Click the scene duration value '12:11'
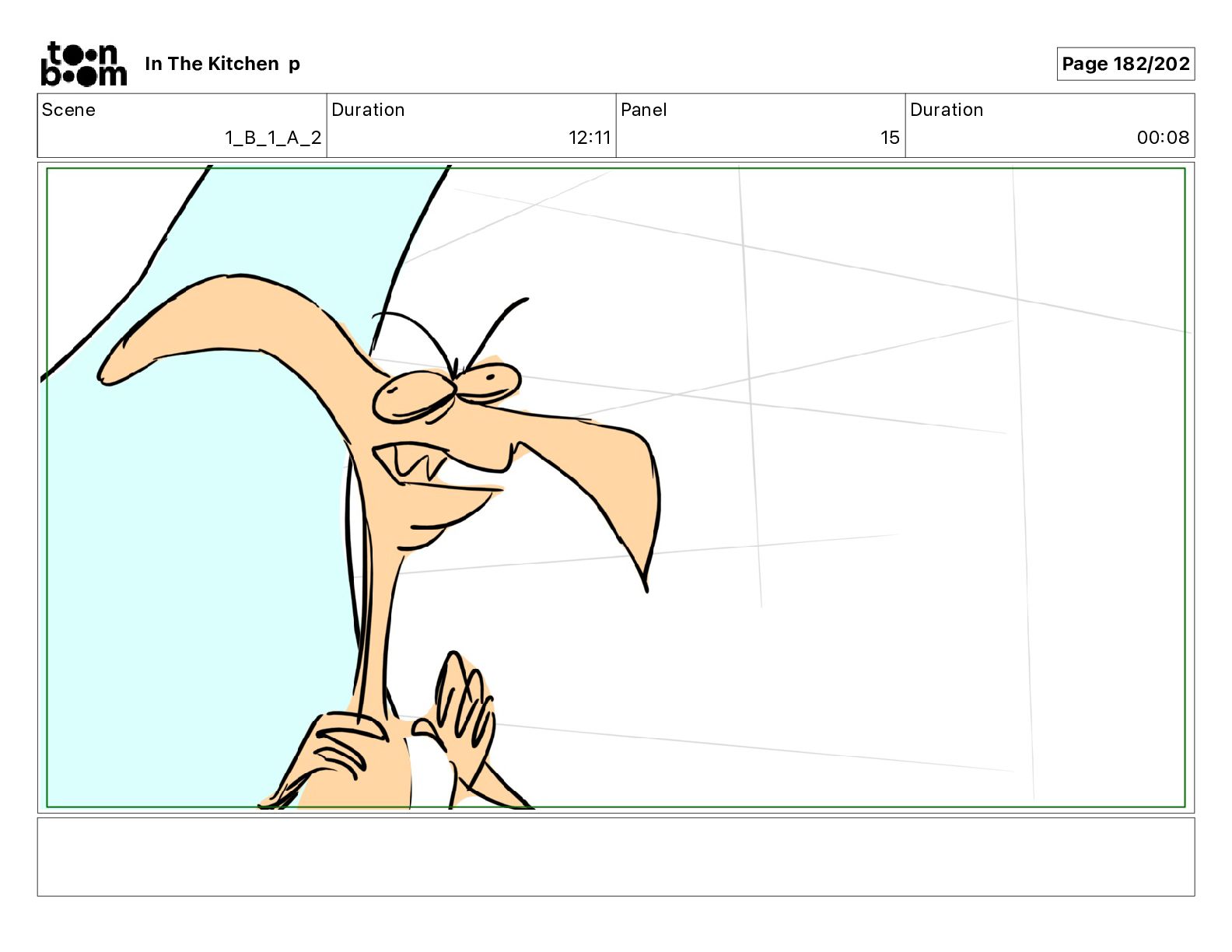The width and height of the screenshot is (1232, 952). coord(590,138)
